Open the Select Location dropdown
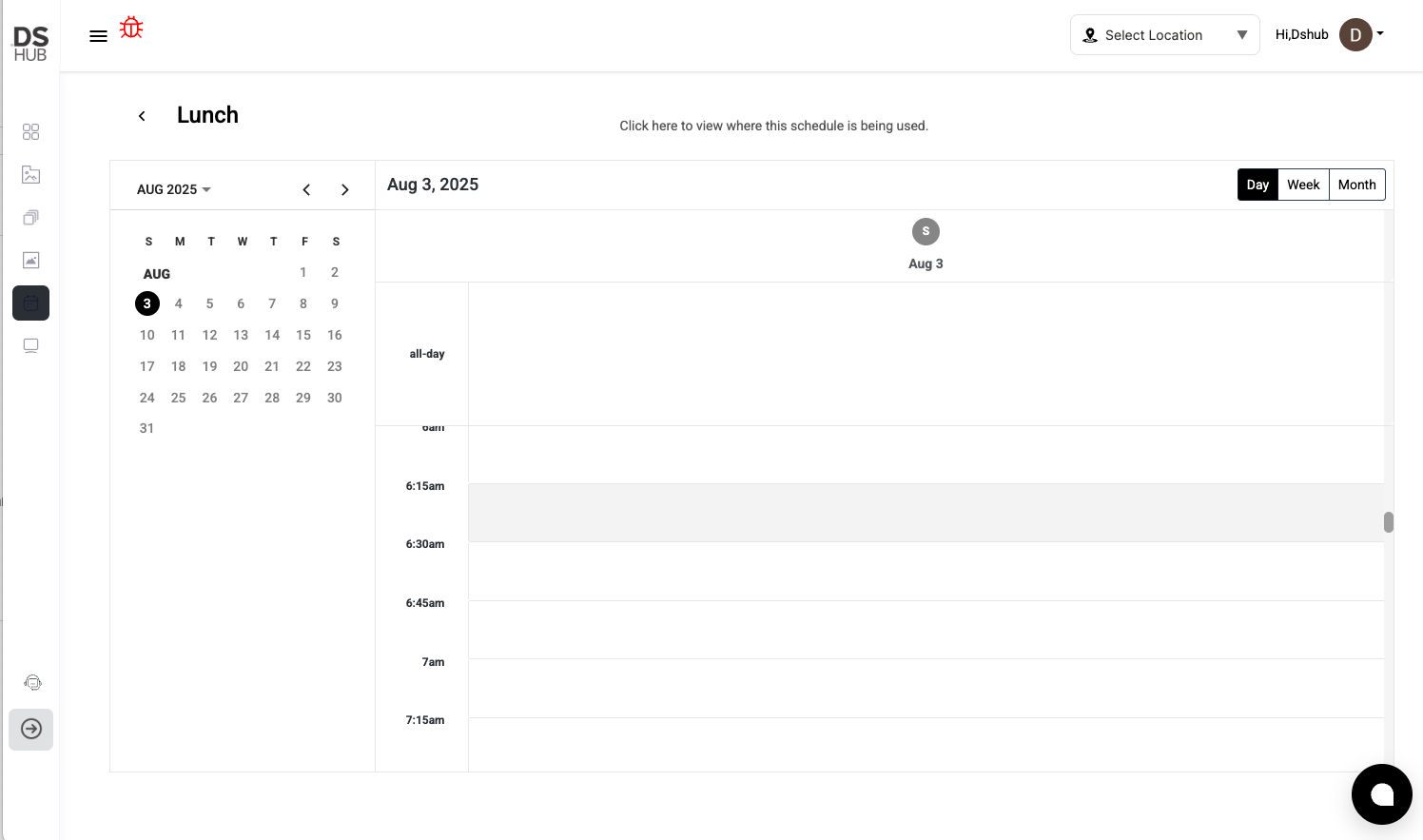Image resolution: width=1423 pixels, height=840 pixels. 1164,35
